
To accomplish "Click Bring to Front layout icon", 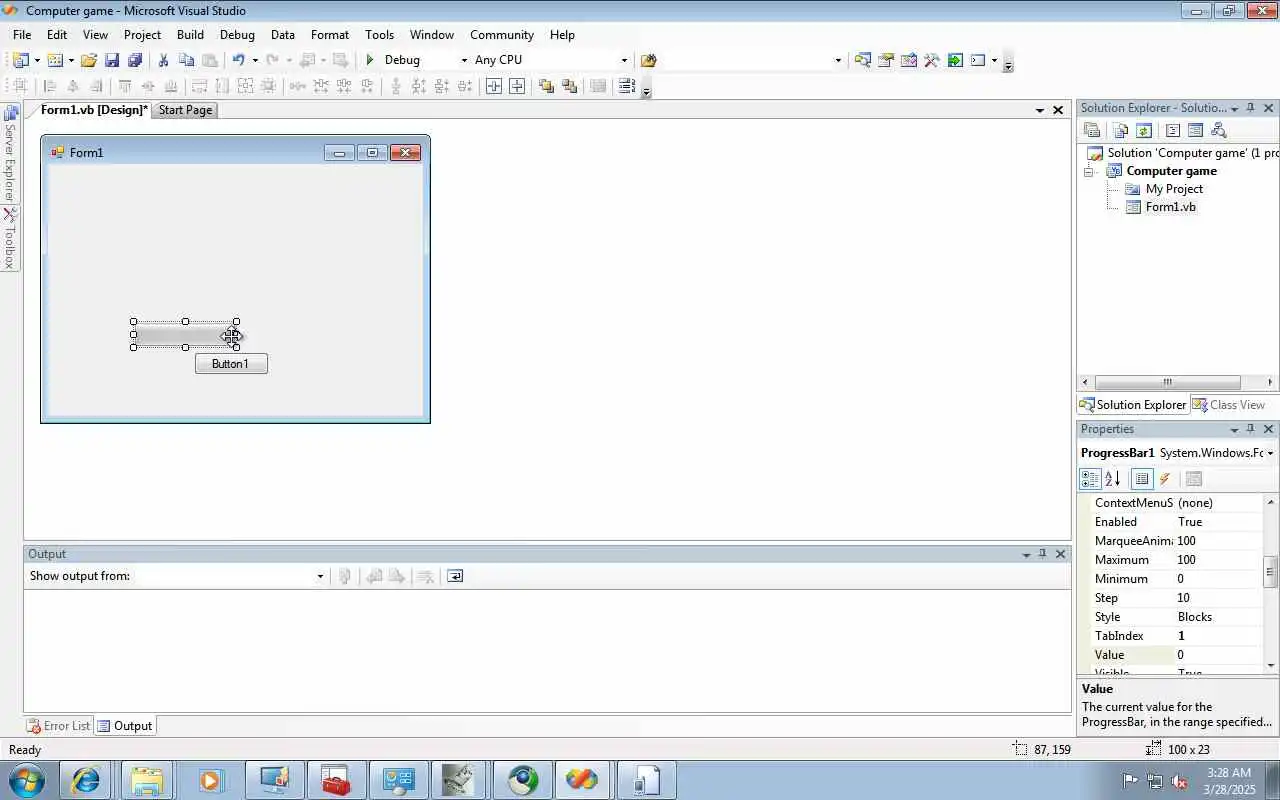I will 546,86.
